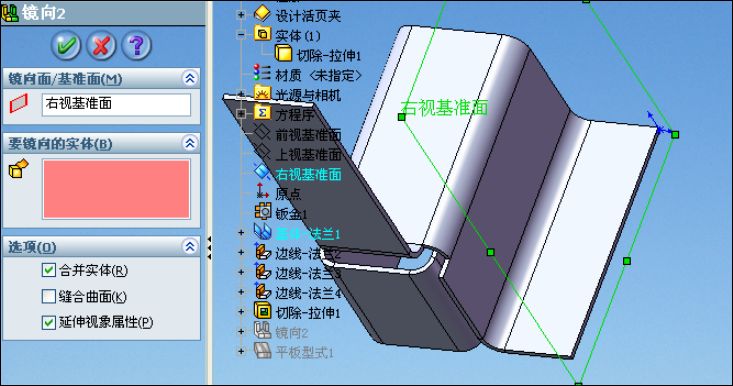Collapse 选项 section chevron
733x386 pixels.
(190, 246)
